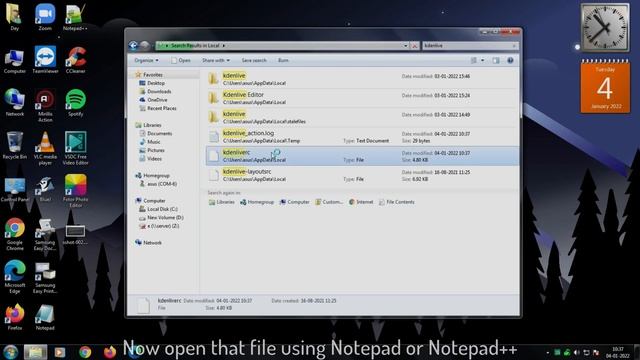Image resolution: width=640 pixels, height=360 pixels.
Task: Select the kdenlive_action.log result
Action: click(362, 137)
